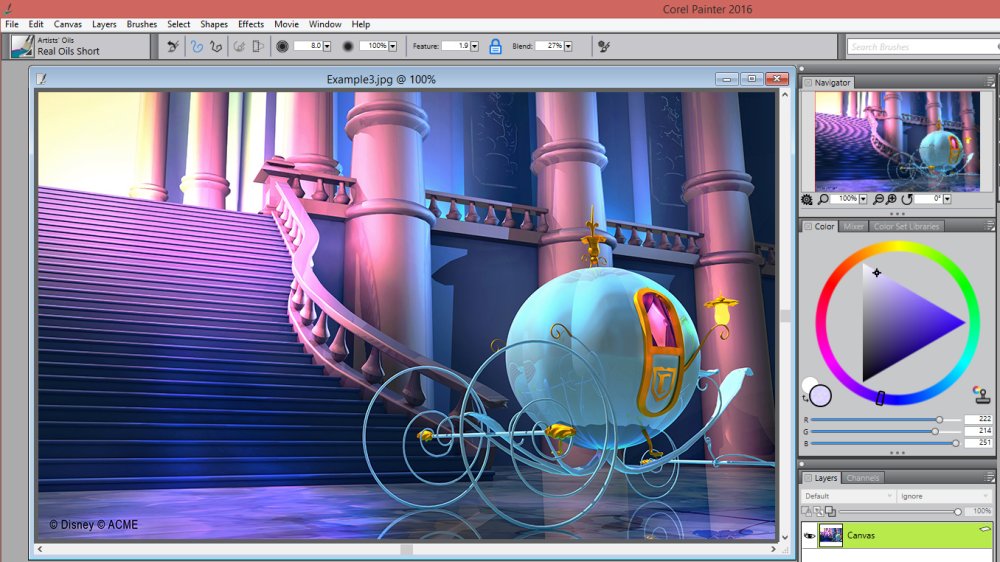Open Color panel options menu icon
The height and width of the screenshot is (562, 1000).
pyautogui.click(x=989, y=226)
